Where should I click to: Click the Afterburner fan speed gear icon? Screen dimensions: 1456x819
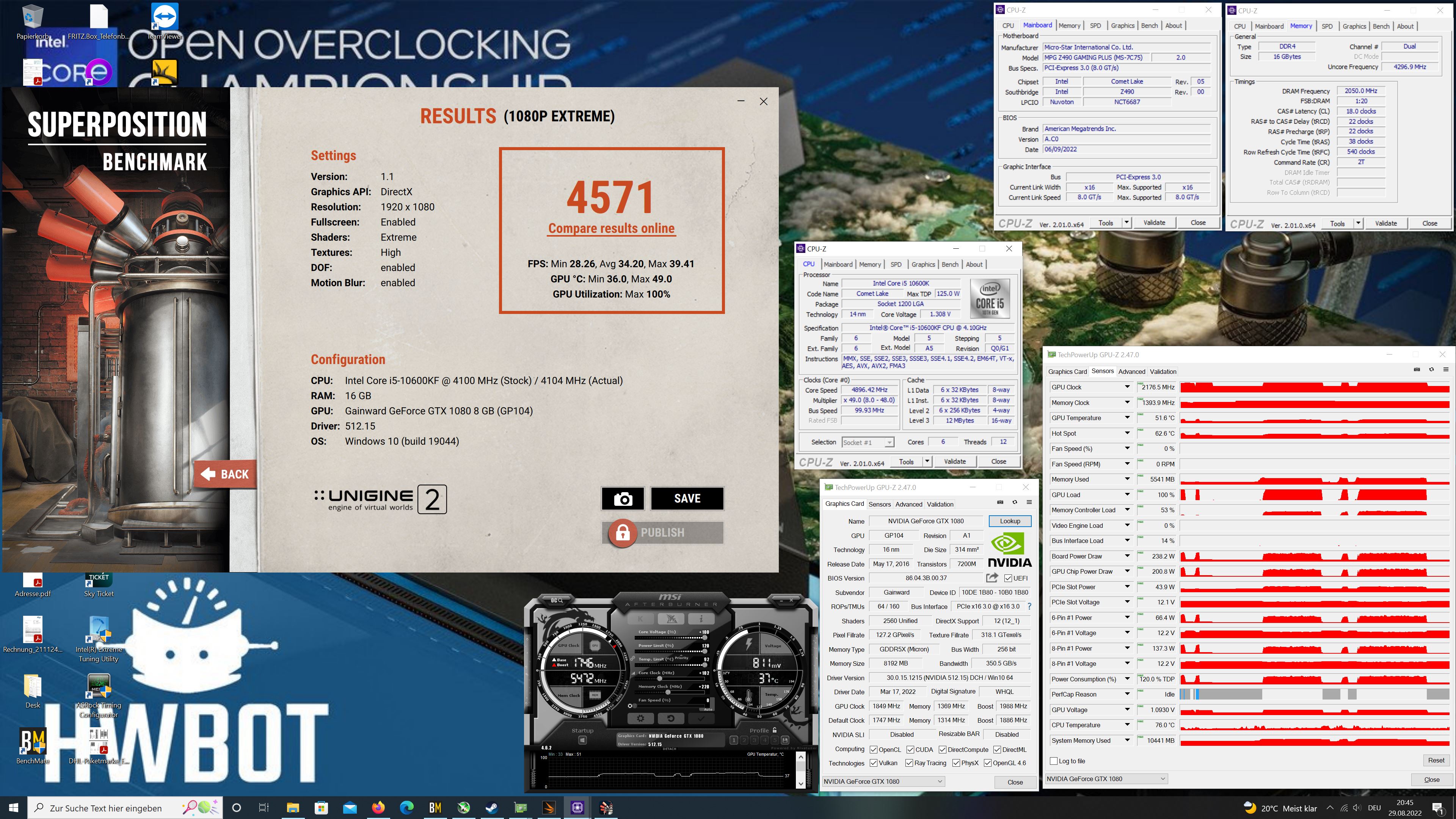630,706
